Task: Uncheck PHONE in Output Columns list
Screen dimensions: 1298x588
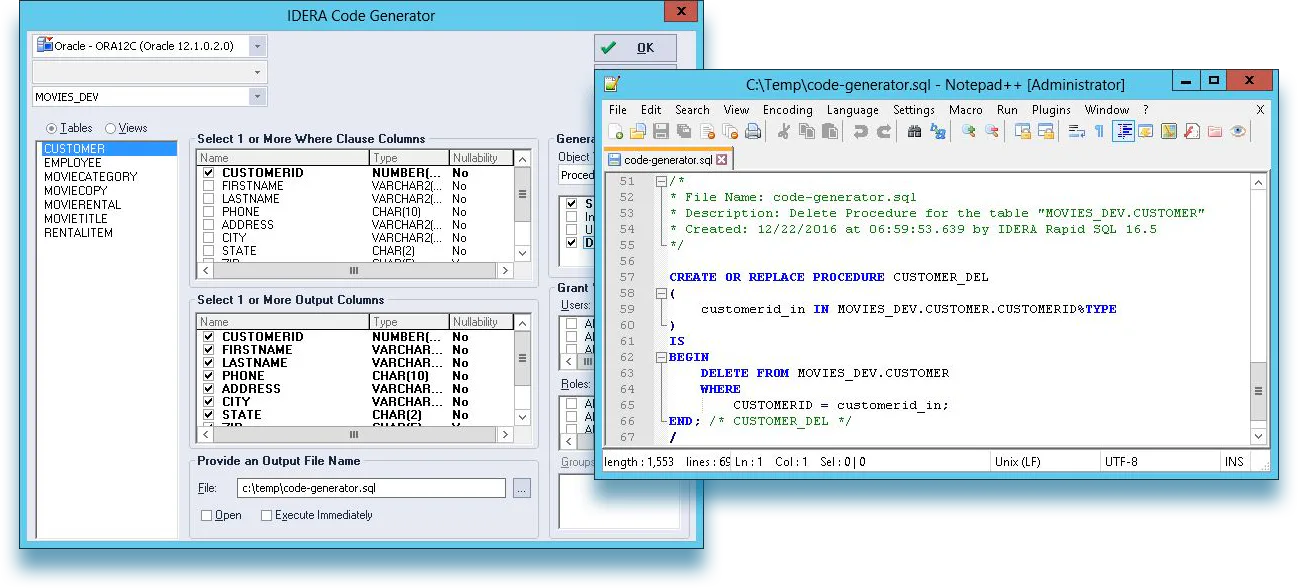Action: point(209,376)
